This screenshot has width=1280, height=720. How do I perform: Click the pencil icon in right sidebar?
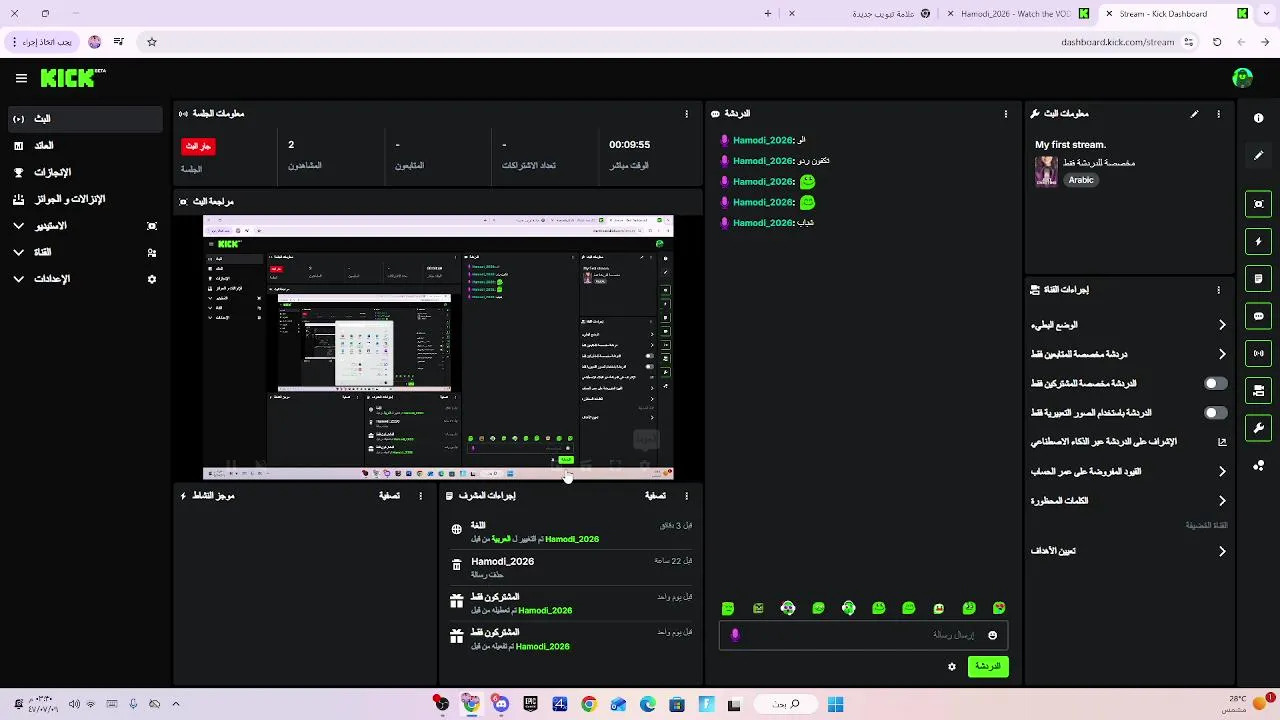tap(1258, 156)
